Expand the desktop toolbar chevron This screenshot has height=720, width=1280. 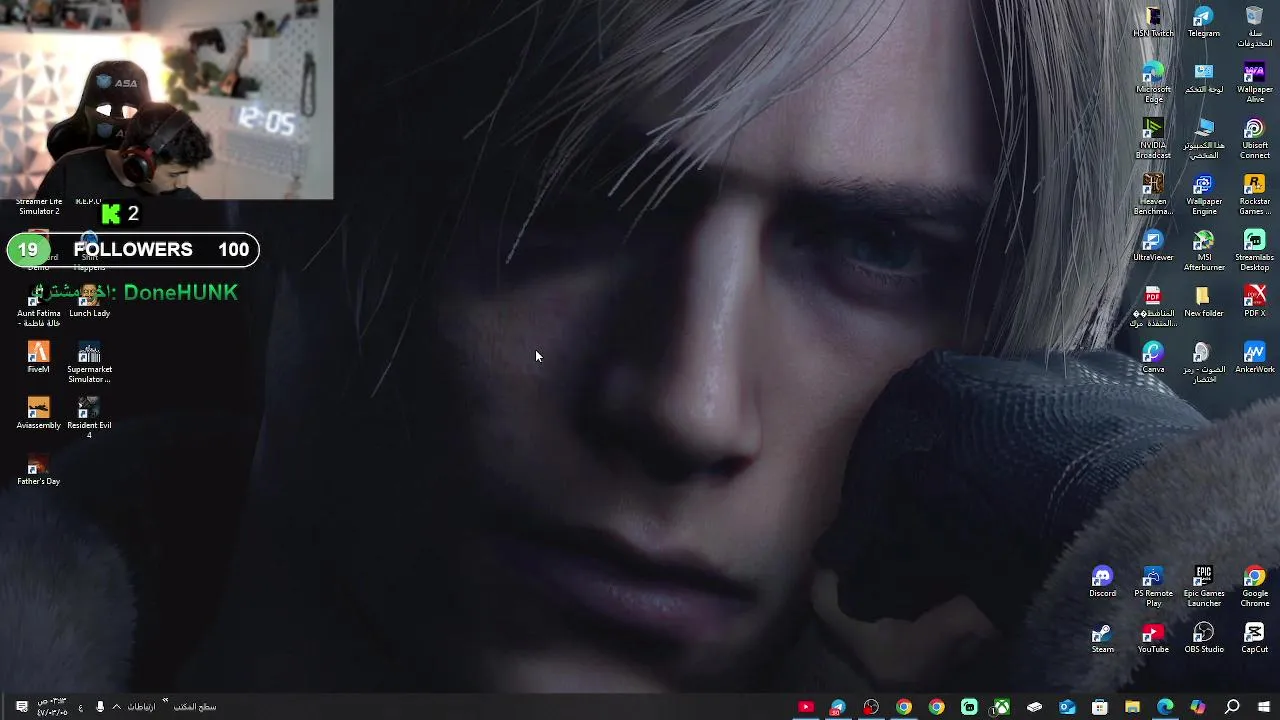pyautogui.click(x=165, y=701)
